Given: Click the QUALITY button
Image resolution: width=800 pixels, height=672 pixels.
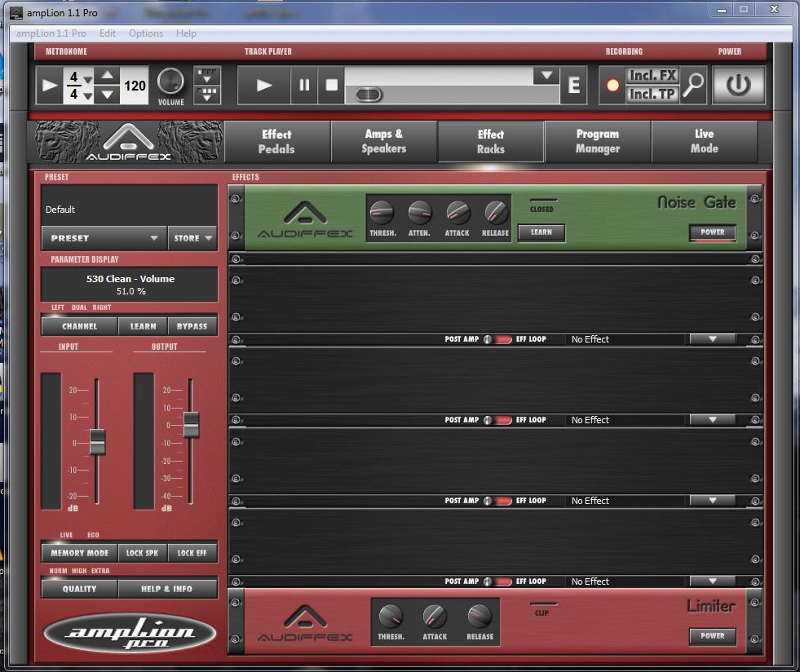Looking at the screenshot, I should pyautogui.click(x=80, y=588).
